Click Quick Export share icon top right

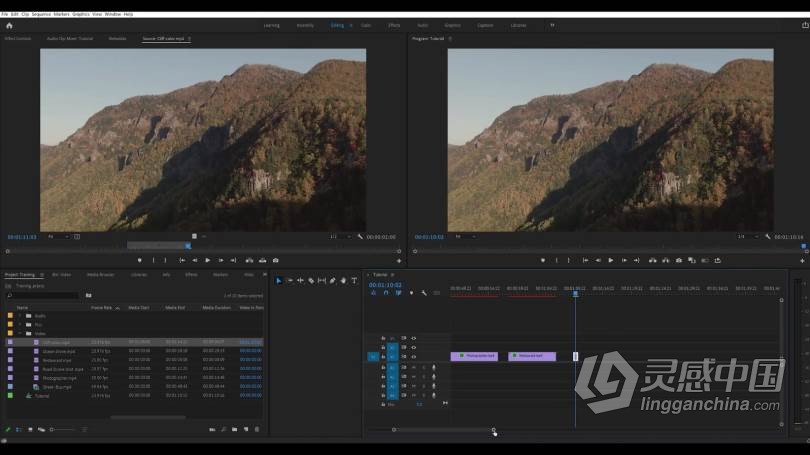tap(805, 25)
